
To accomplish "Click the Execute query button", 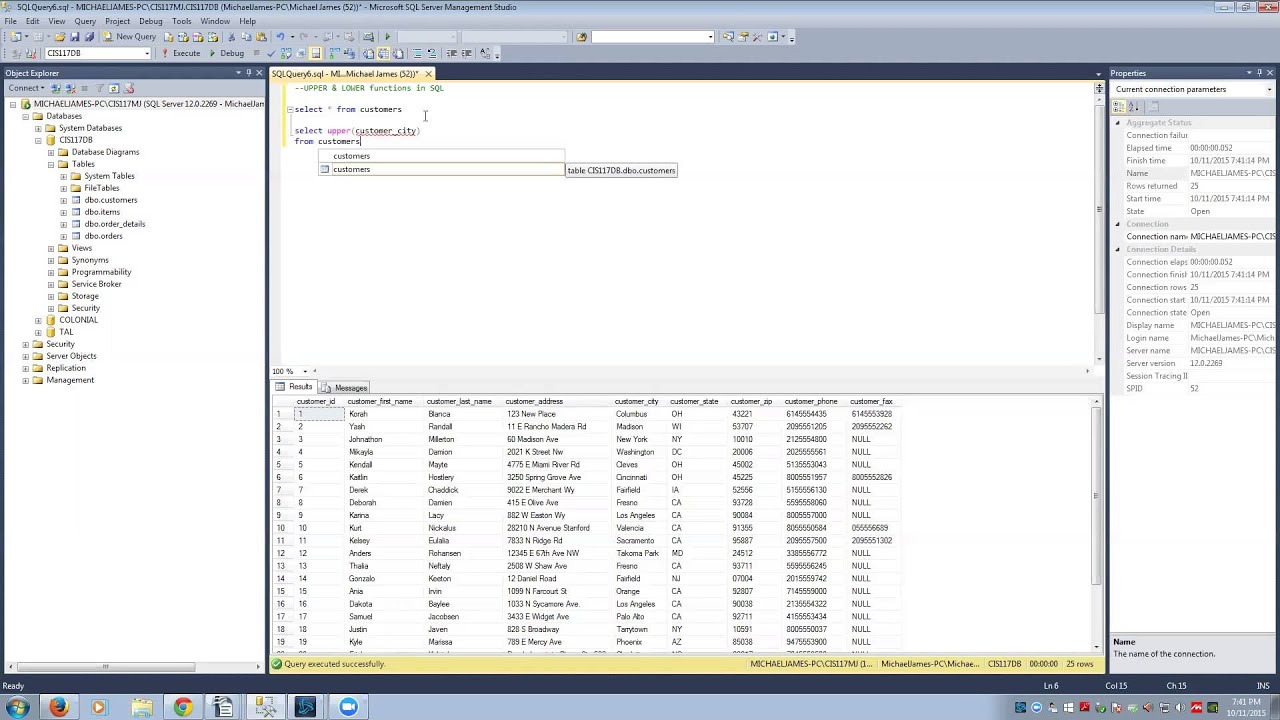I will [x=180, y=53].
